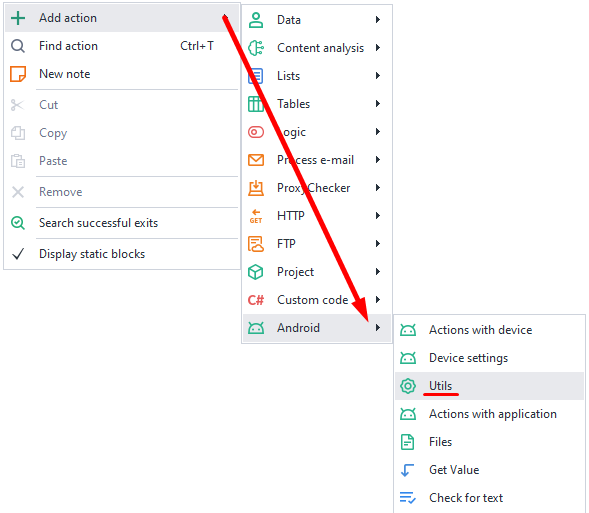The width and height of the screenshot is (589, 513).
Task: Toggle Display static blocks checkmark
Action: pyautogui.click(x=18, y=254)
